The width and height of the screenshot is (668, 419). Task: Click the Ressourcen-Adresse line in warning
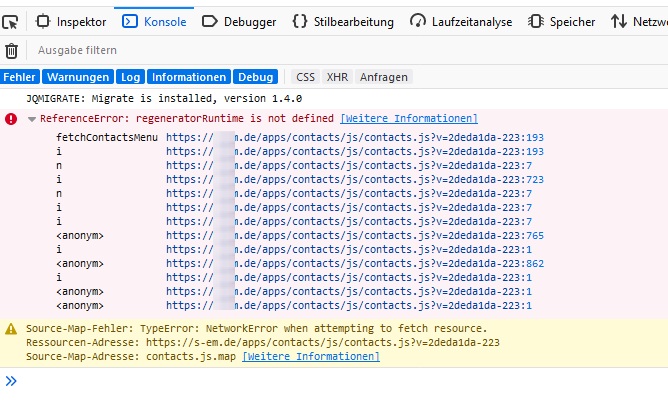pyautogui.click(x=263, y=342)
